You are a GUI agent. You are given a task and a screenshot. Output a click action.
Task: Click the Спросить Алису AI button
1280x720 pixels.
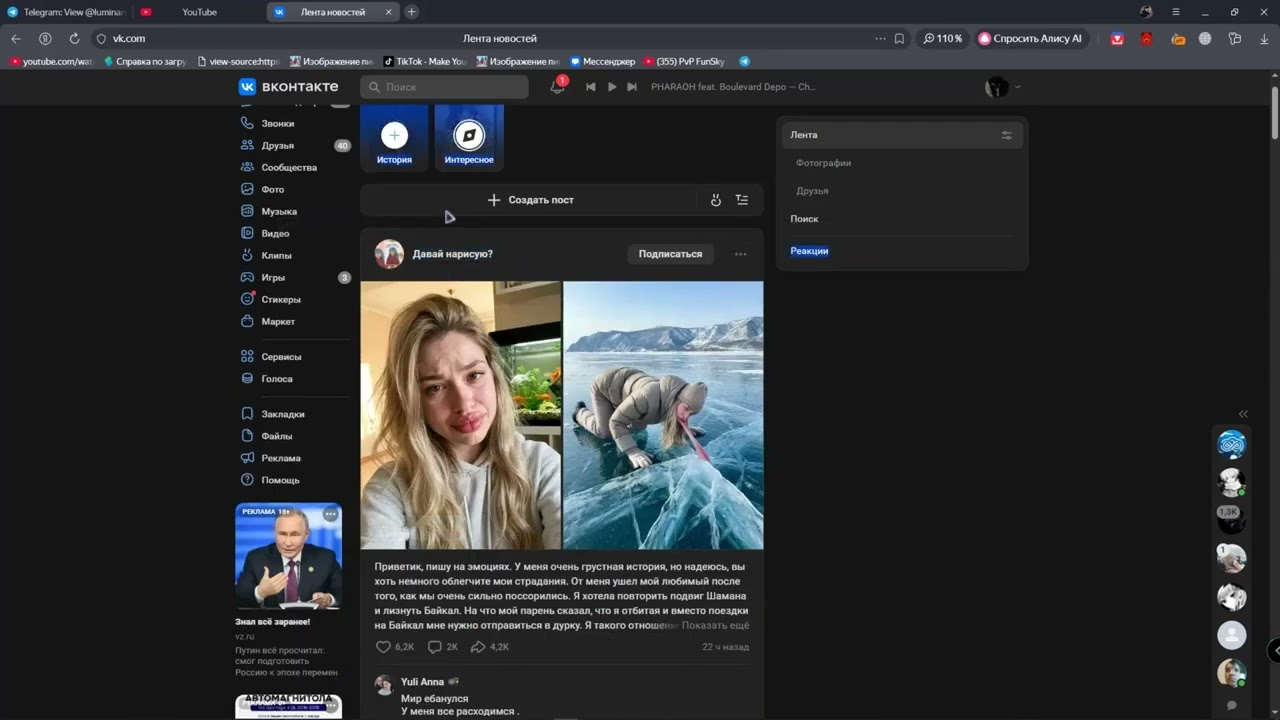[x=1030, y=38]
